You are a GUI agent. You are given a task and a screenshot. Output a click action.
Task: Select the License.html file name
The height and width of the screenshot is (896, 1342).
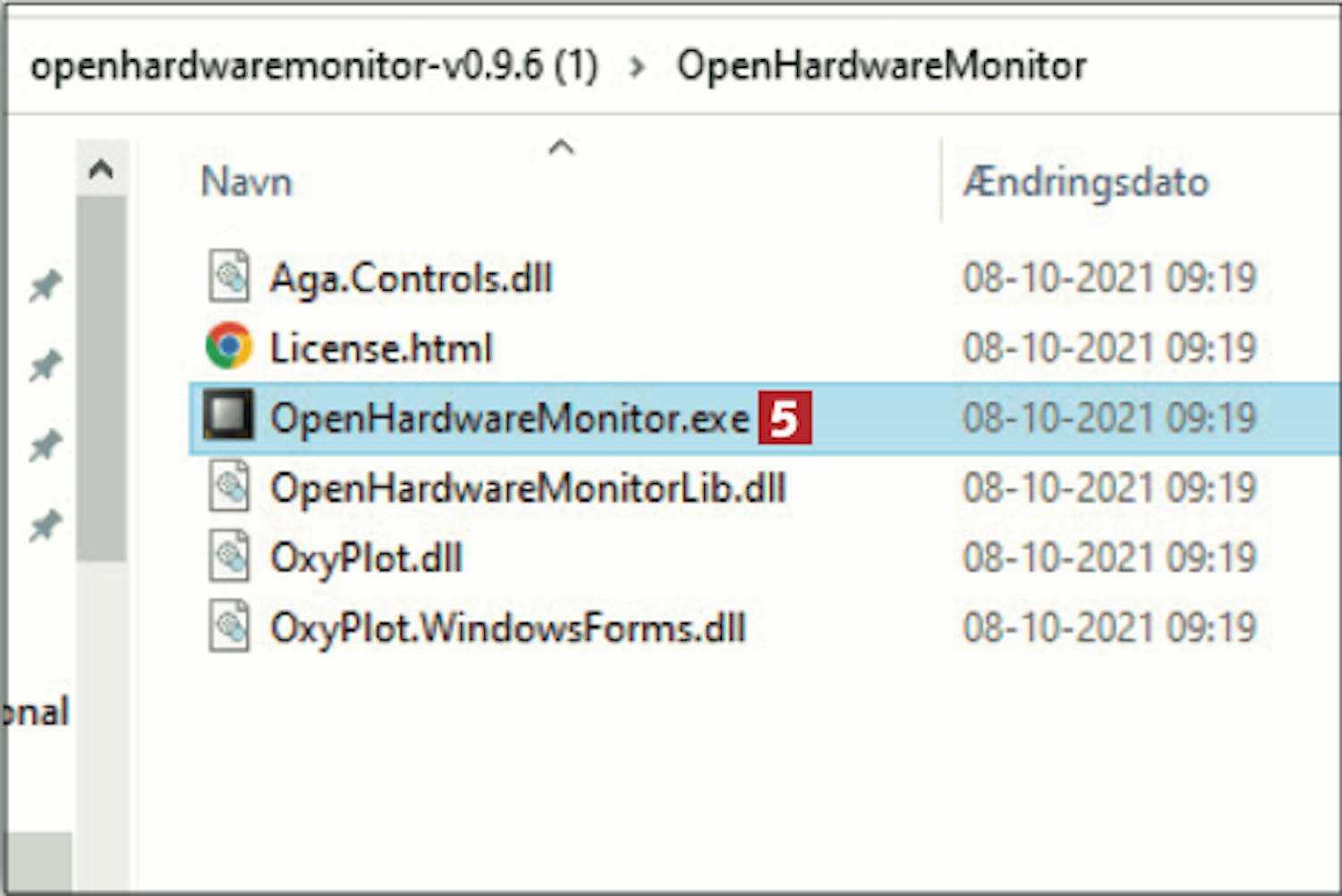click(x=381, y=348)
